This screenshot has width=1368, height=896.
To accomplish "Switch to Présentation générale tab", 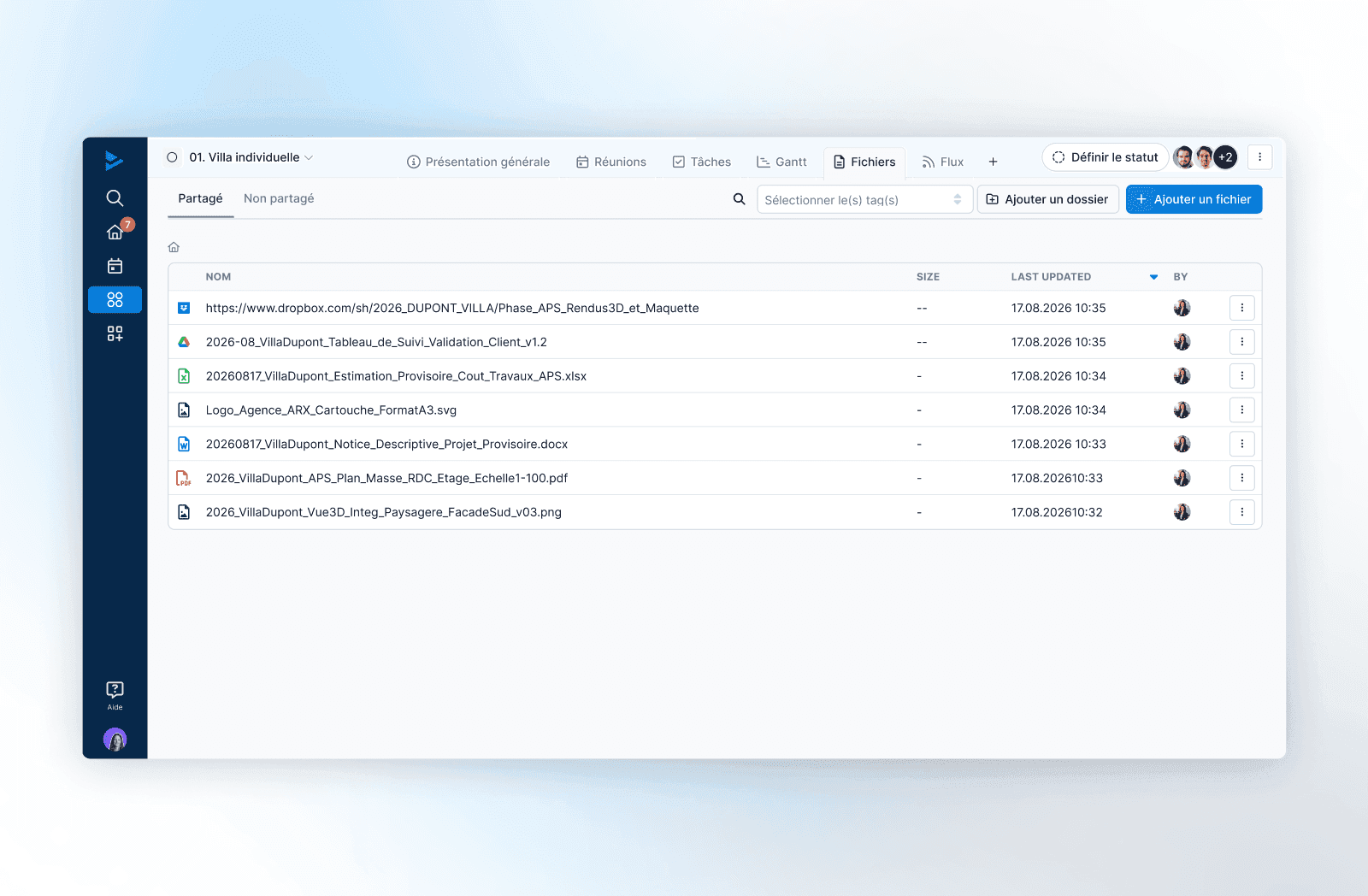I will pyautogui.click(x=478, y=162).
